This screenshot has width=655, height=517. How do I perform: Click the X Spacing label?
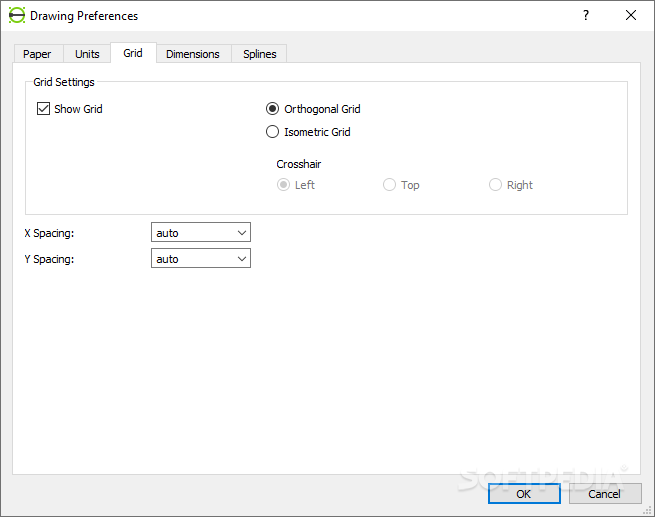pos(49,233)
